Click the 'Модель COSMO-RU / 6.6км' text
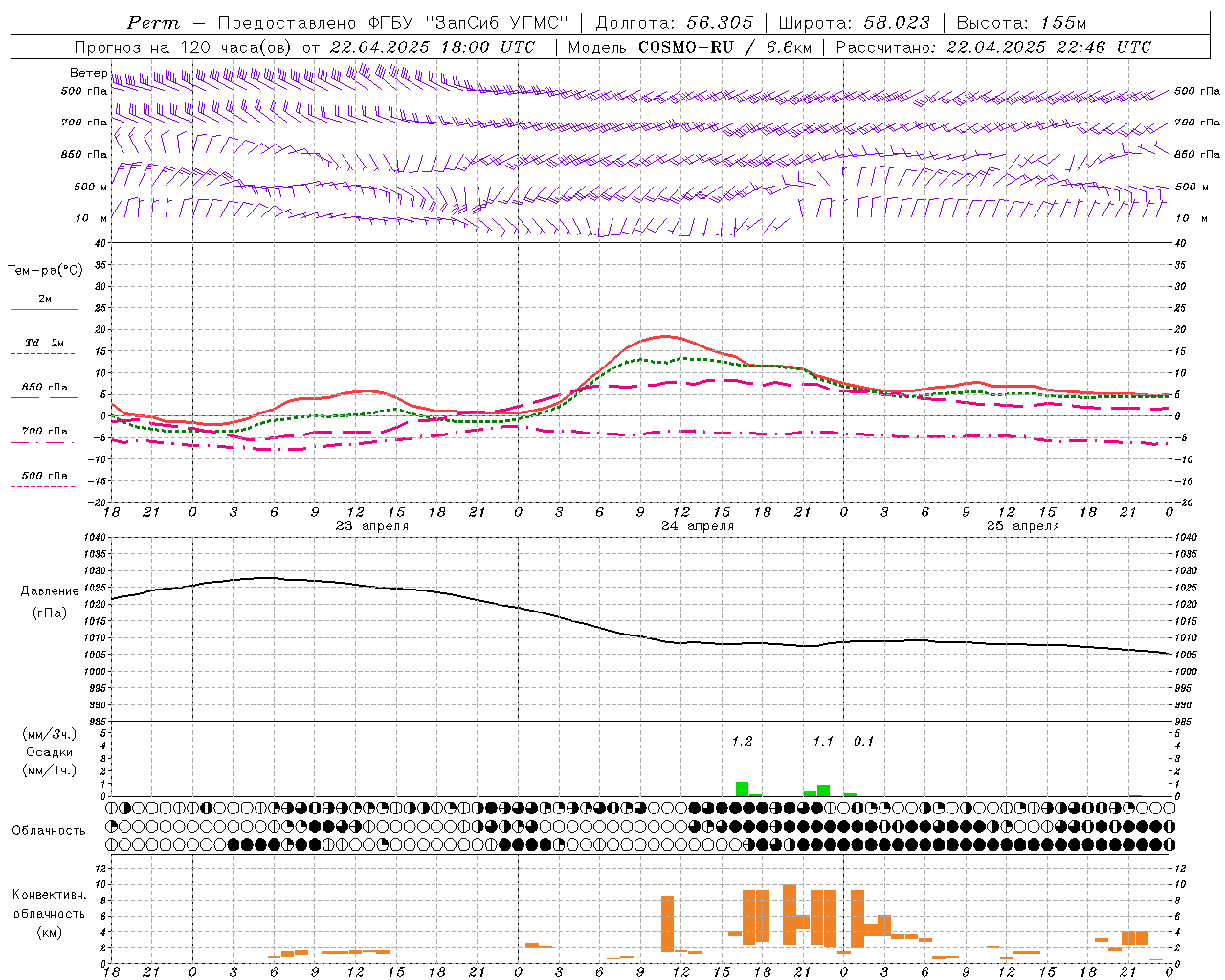Image resolution: width=1225 pixels, height=980 pixels. coord(688,47)
